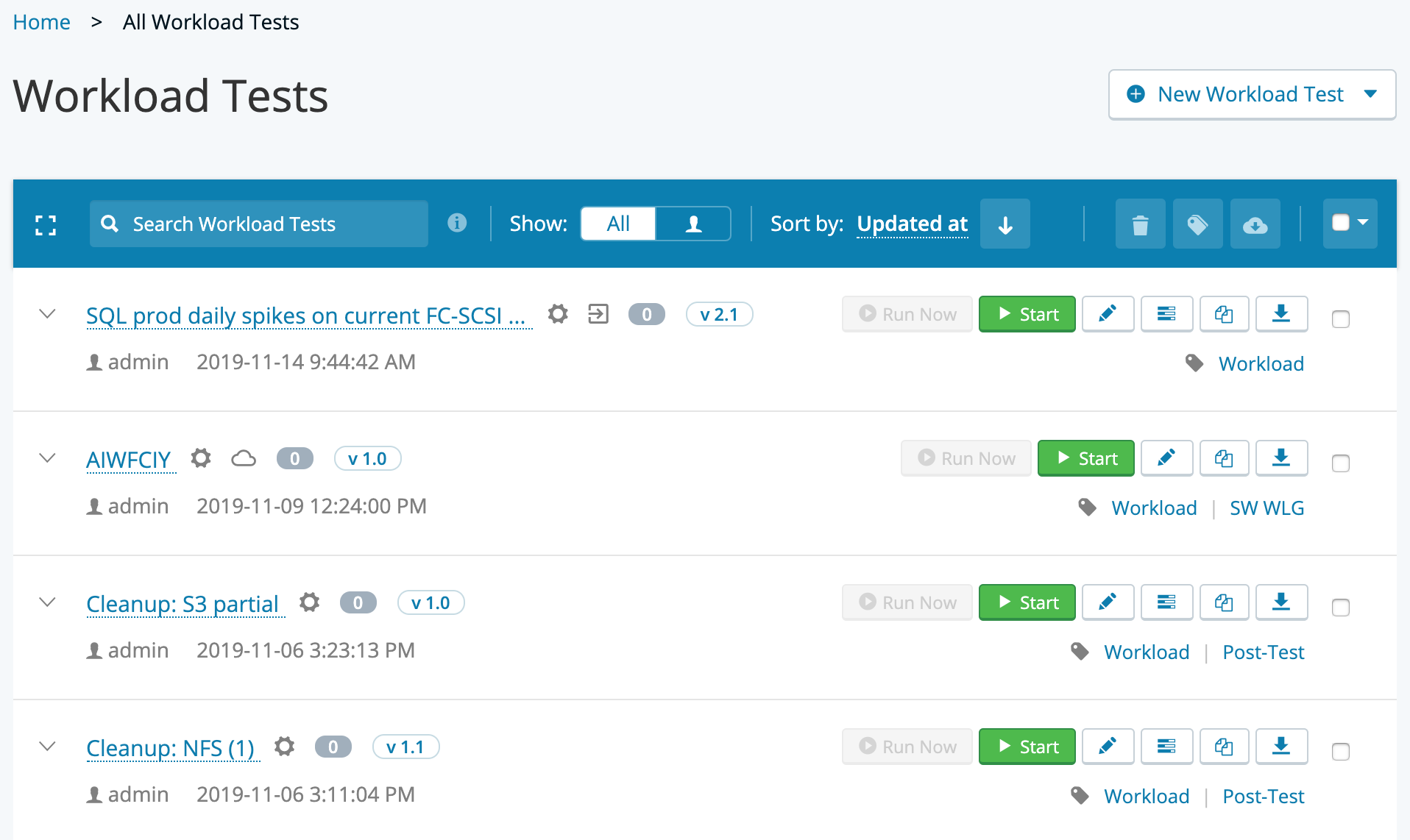This screenshot has height=840, width=1410.
Task: Download the Cleanup: S3 partial test
Action: click(1281, 602)
